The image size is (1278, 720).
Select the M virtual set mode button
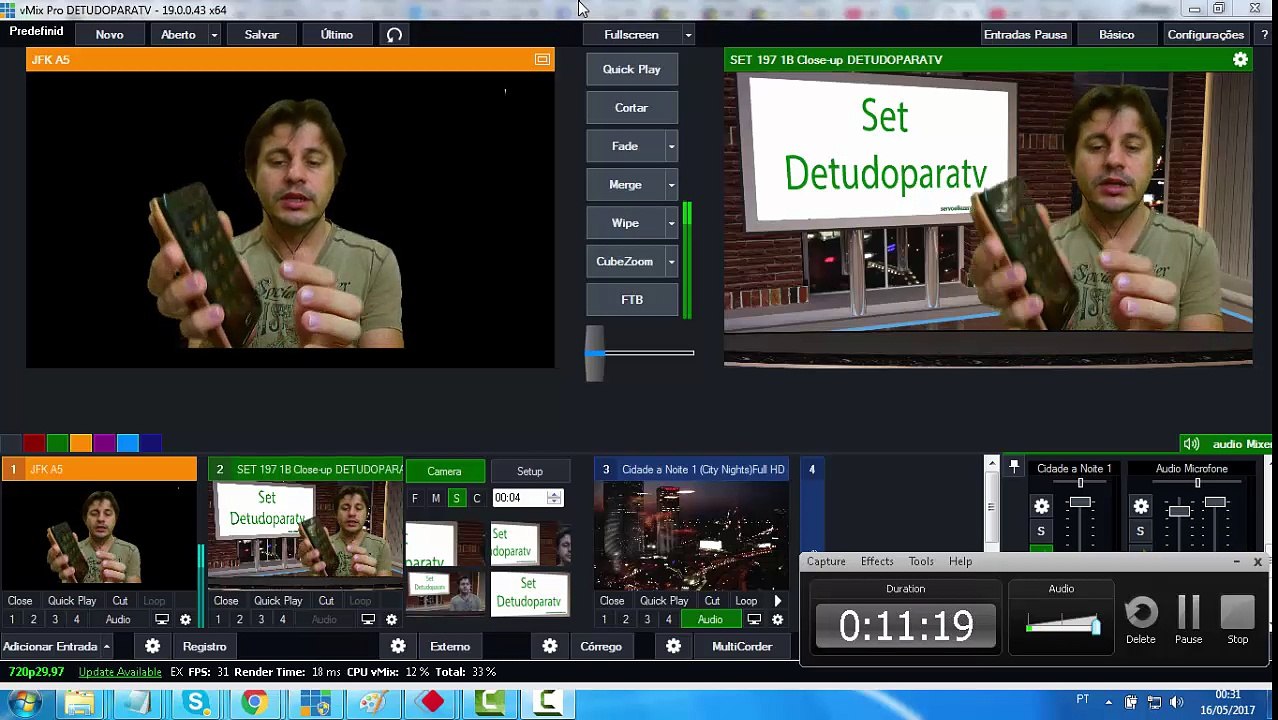click(x=436, y=498)
